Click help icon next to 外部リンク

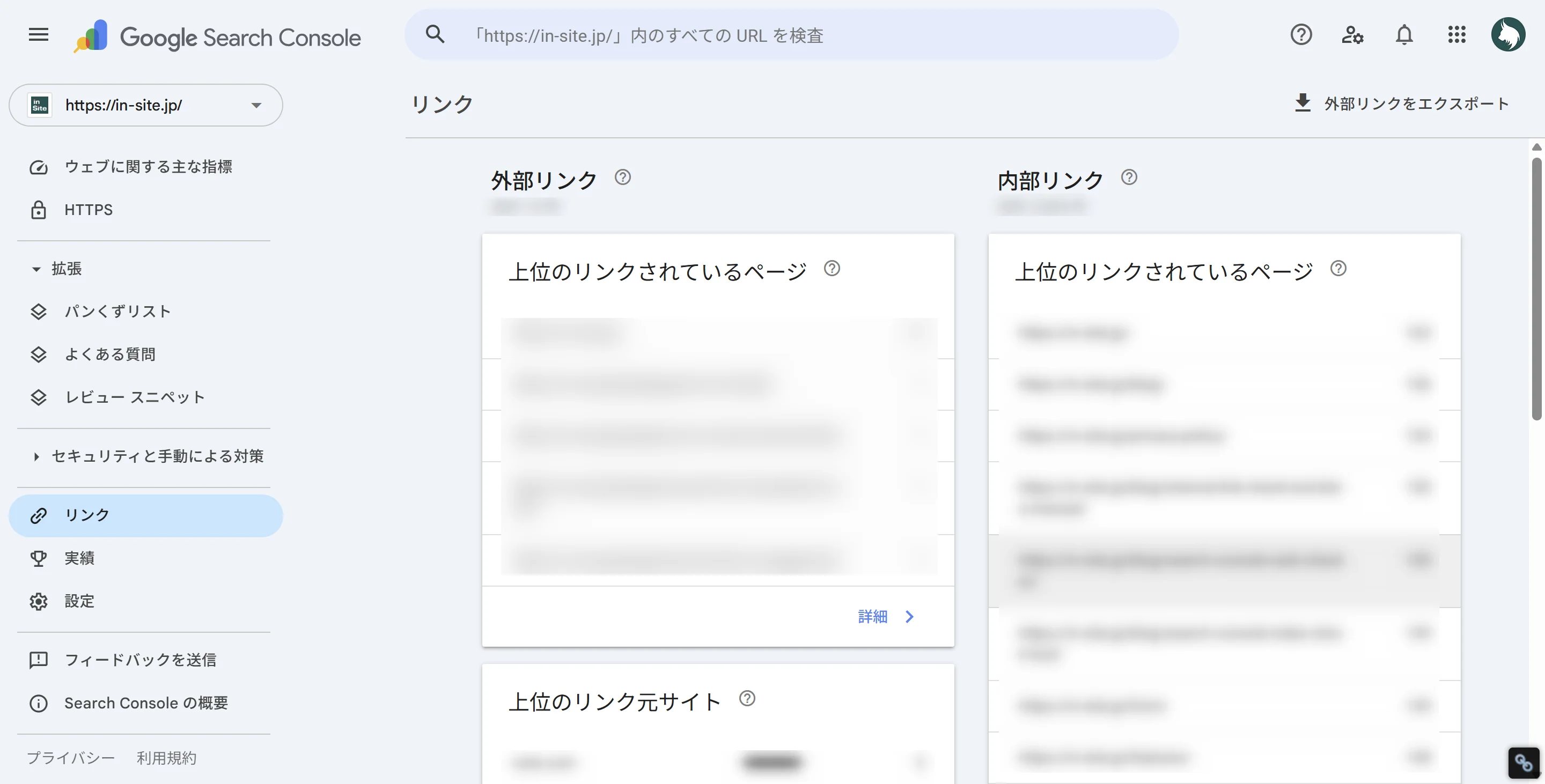[x=622, y=177]
